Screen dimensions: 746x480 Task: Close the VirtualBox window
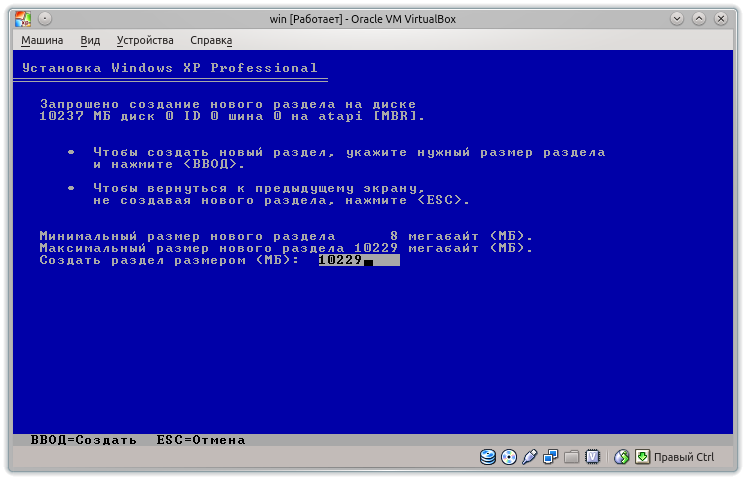tap(721, 19)
